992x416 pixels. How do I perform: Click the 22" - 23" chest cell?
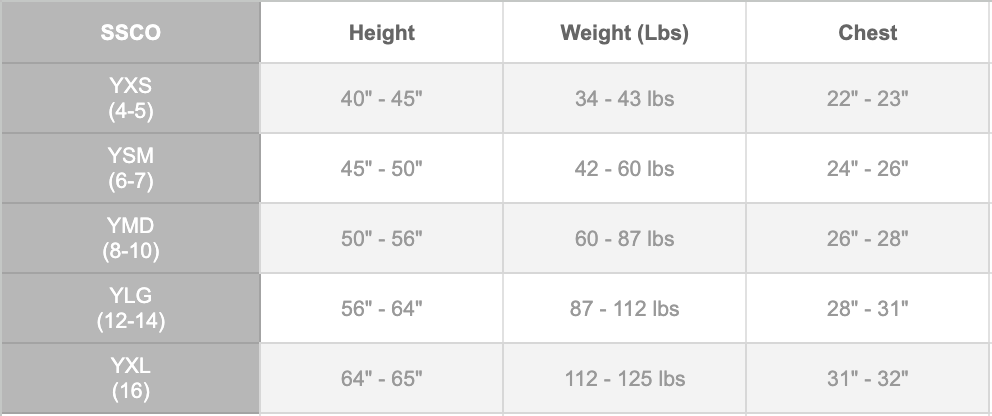867,98
